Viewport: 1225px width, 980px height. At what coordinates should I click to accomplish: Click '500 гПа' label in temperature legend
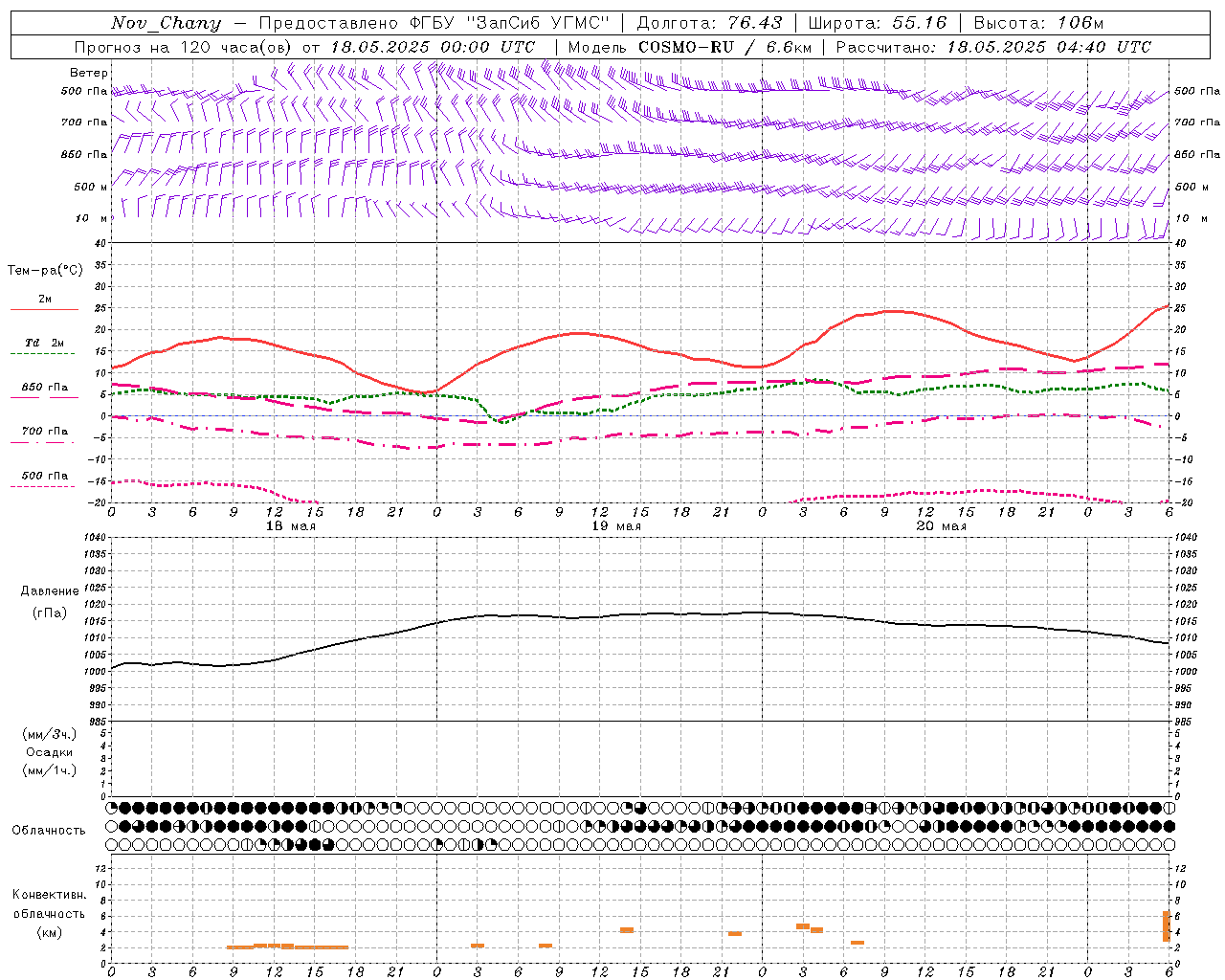click(45, 476)
